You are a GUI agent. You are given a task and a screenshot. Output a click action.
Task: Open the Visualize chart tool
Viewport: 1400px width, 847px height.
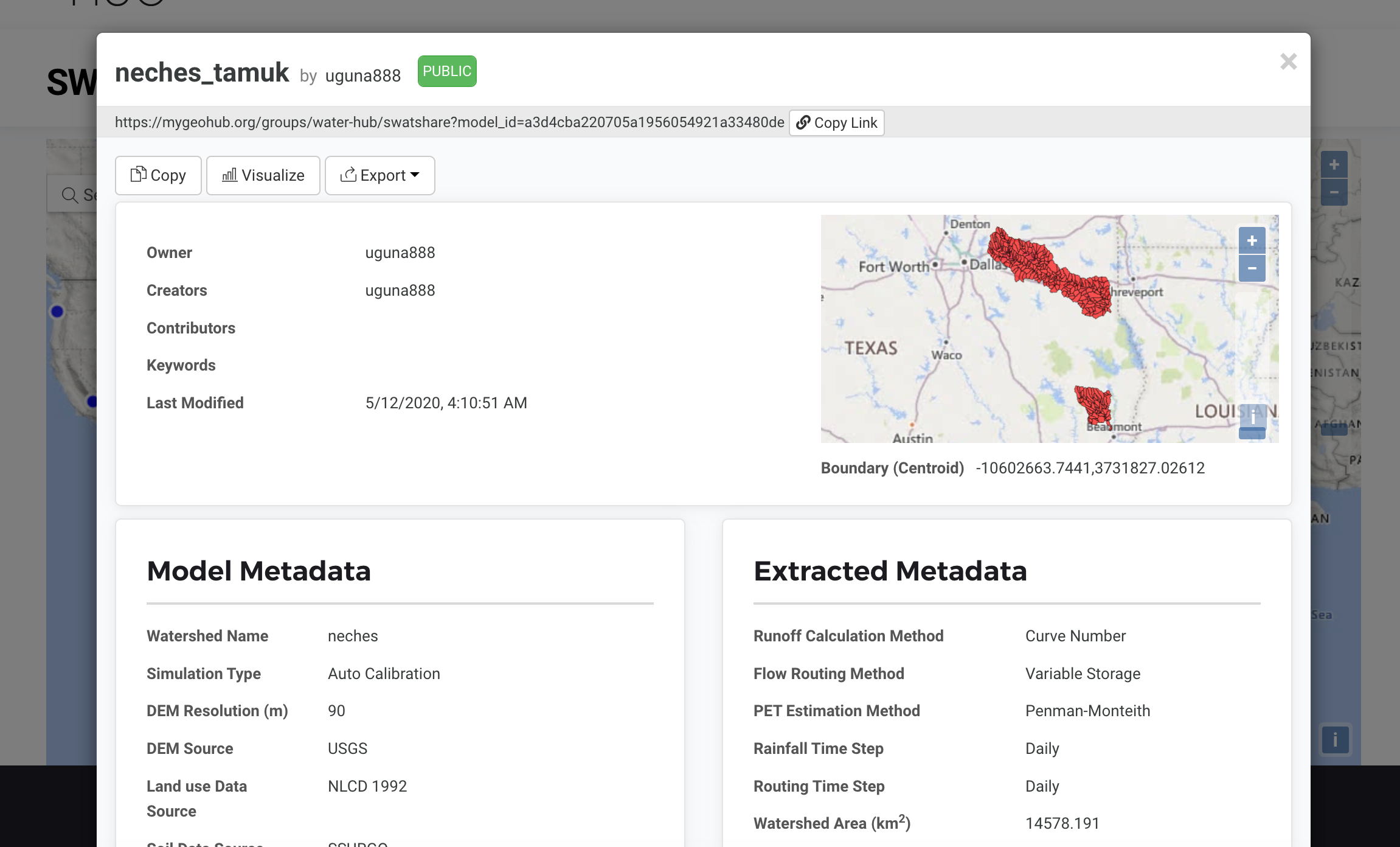(263, 175)
